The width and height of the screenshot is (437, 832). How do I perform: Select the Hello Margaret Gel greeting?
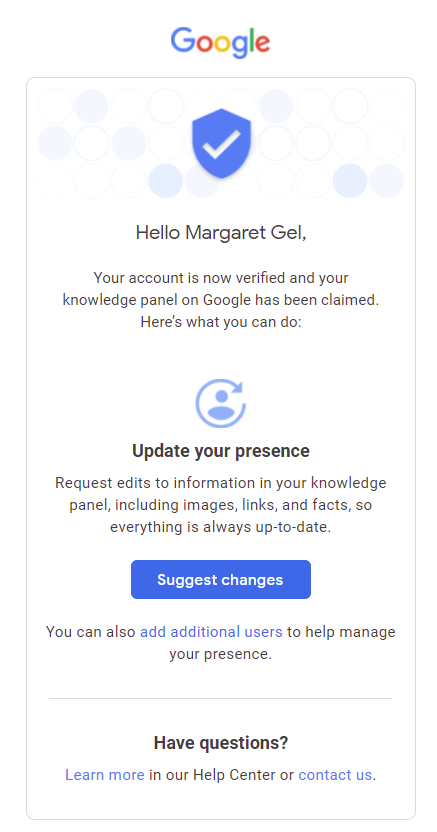(x=221, y=232)
